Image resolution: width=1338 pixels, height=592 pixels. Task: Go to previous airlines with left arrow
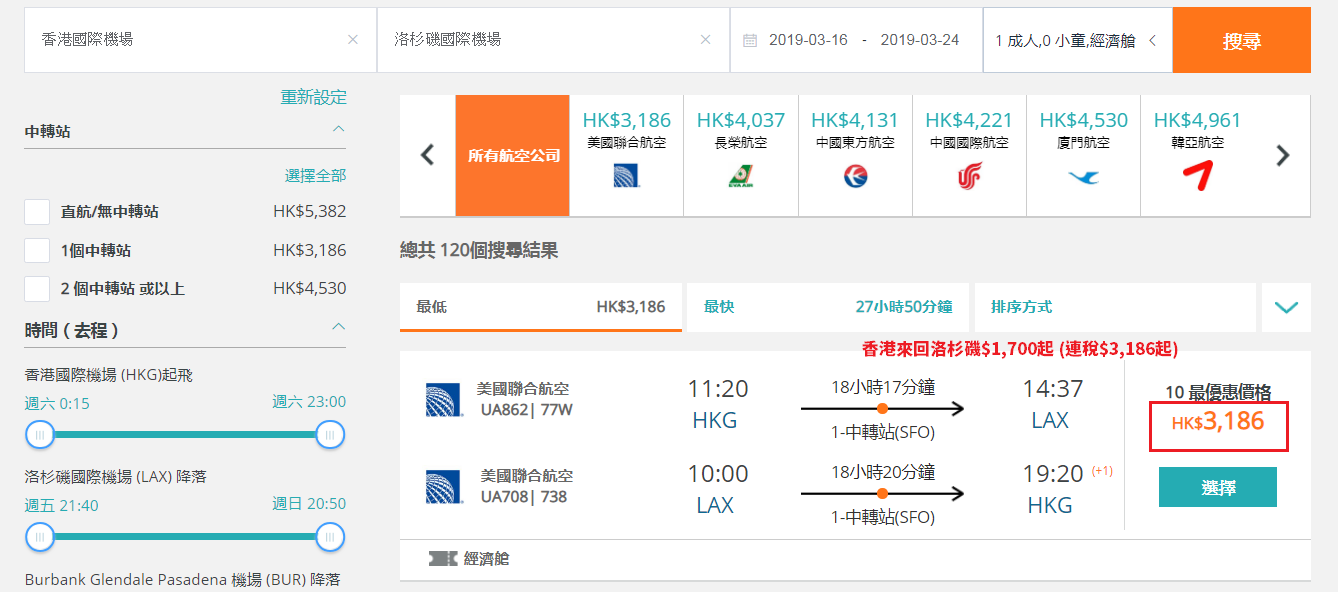tap(427, 156)
